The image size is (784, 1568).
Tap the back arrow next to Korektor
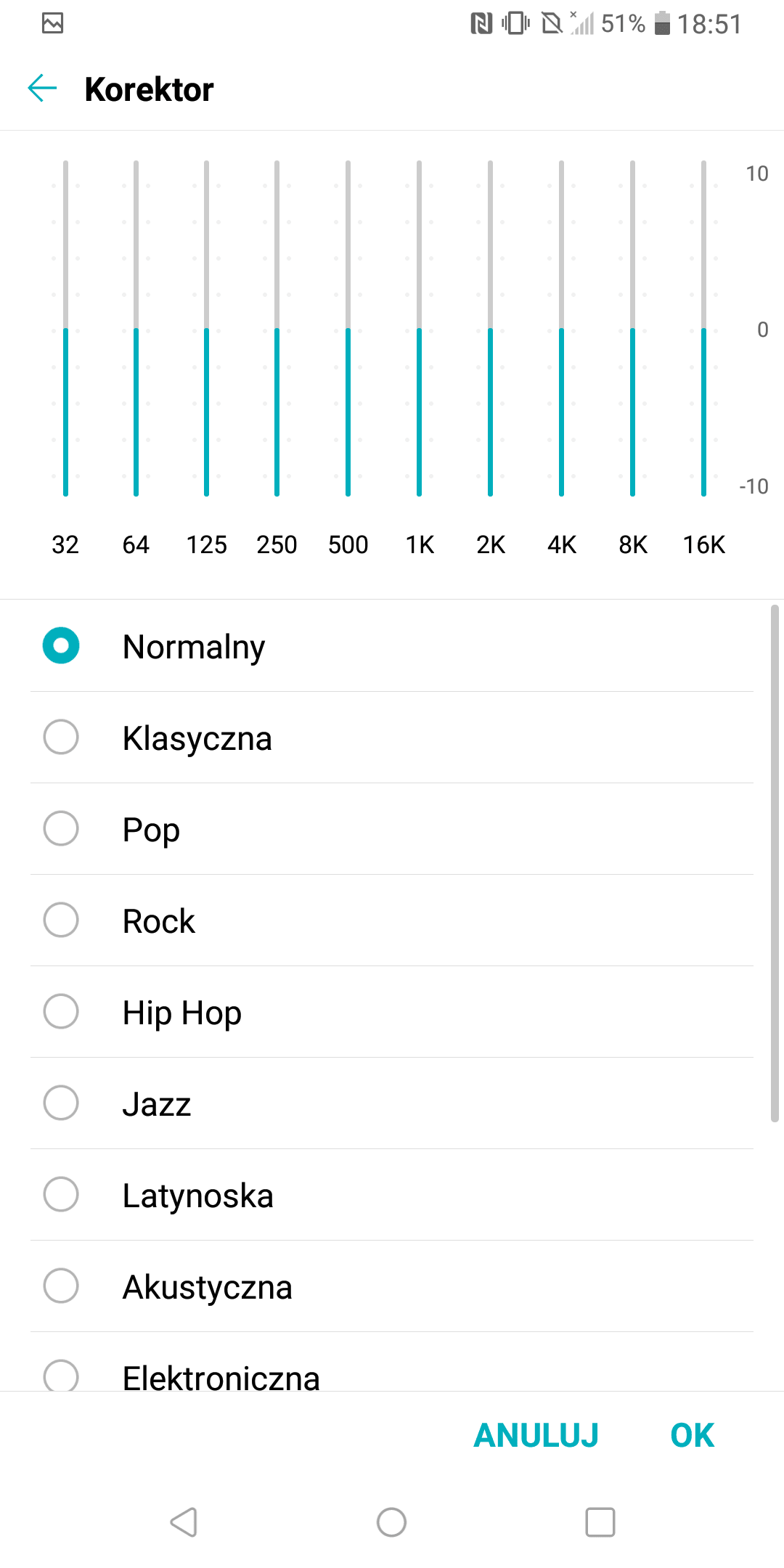click(42, 89)
